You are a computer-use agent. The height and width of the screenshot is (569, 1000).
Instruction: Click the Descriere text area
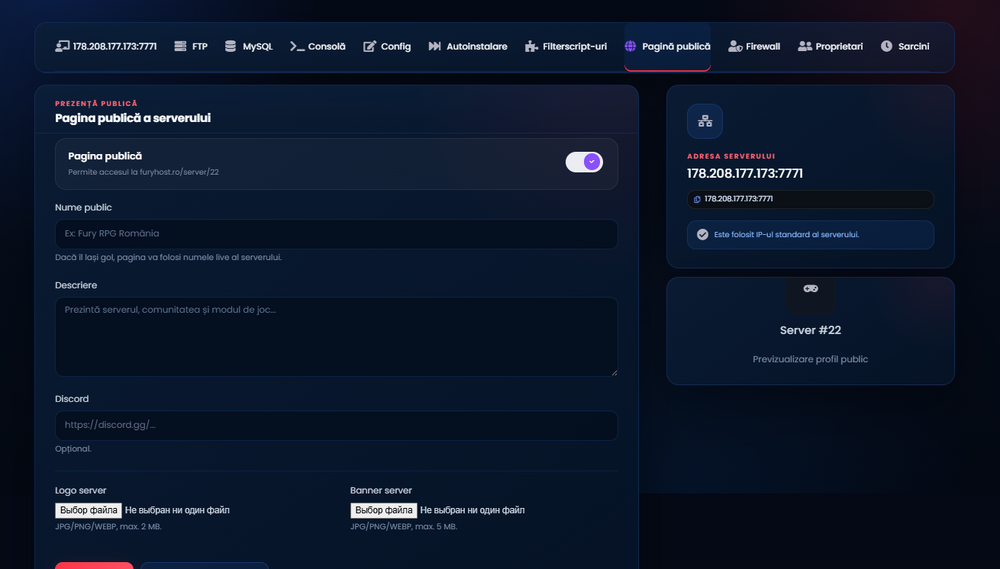pyautogui.click(x=336, y=337)
